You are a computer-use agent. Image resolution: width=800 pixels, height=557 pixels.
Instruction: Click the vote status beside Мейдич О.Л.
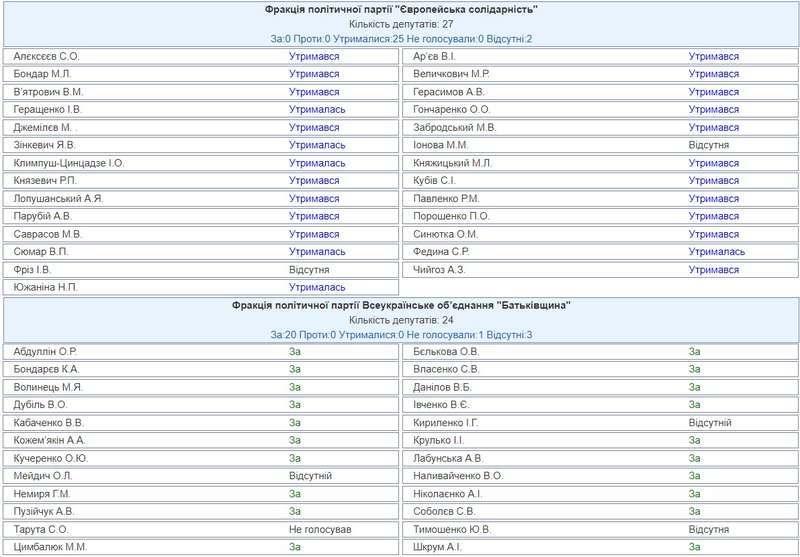(x=310, y=476)
